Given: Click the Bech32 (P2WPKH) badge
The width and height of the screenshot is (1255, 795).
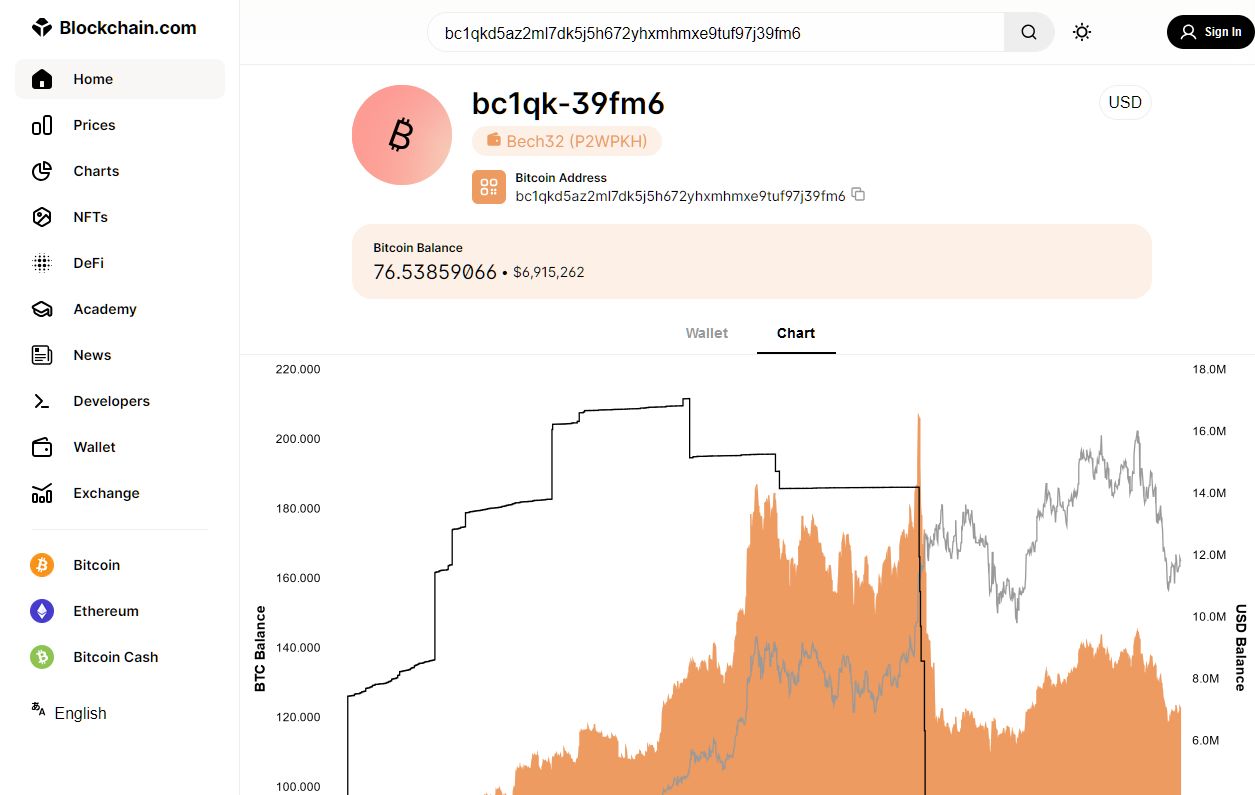Looking at the screenshot, I should (566, 141).
